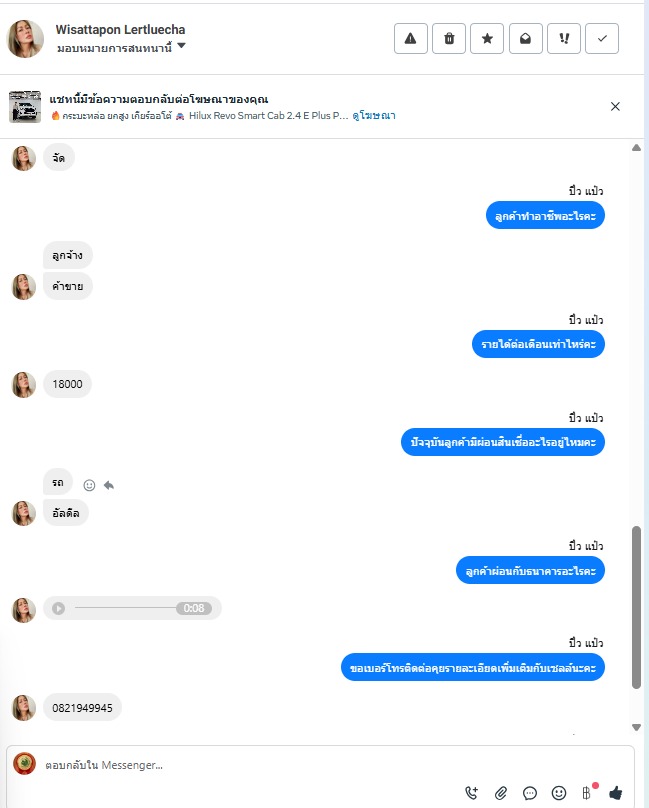The width and height of the screenshot is (649, 808).
Task: Open the ดูโฆษณา view ad link
Action: pos(374,115)
